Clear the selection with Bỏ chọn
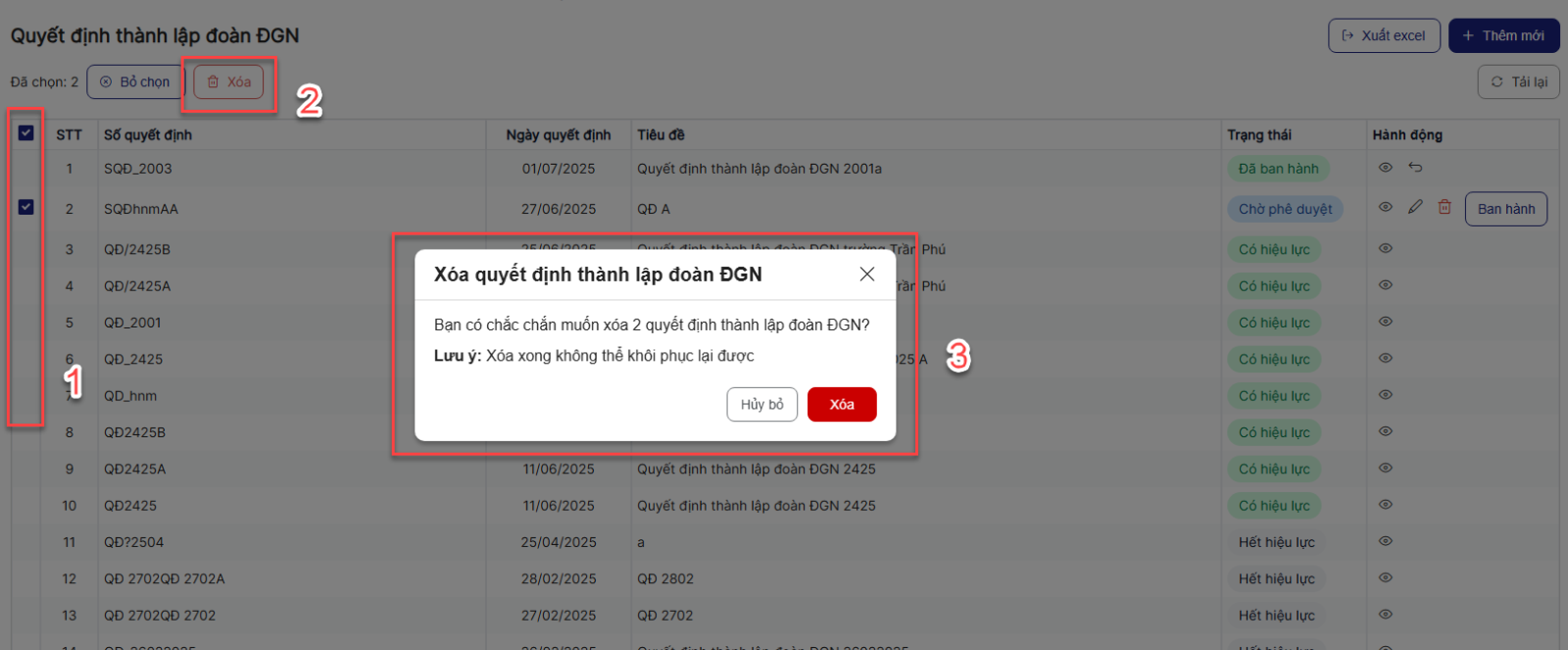1568x650 pixels. 134,82
